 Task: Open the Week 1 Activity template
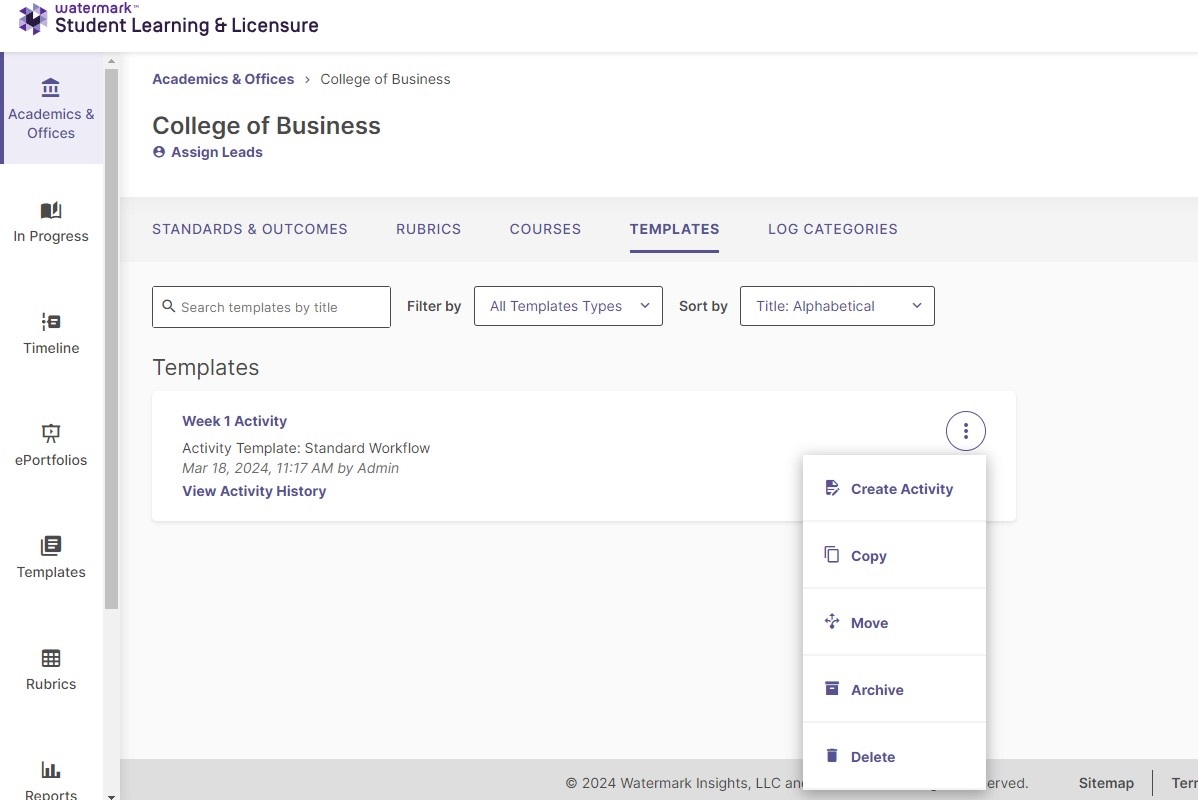pyautogui.click(x=235, y=421)
